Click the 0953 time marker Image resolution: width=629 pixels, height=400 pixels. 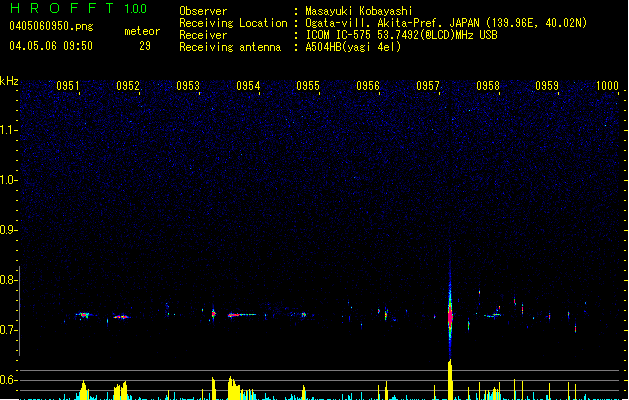(188, 85)
